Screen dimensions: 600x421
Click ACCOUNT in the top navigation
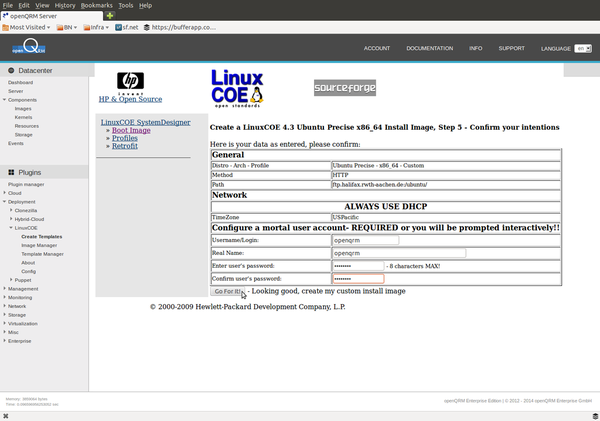pyautogui.click(x=377, y=48)
